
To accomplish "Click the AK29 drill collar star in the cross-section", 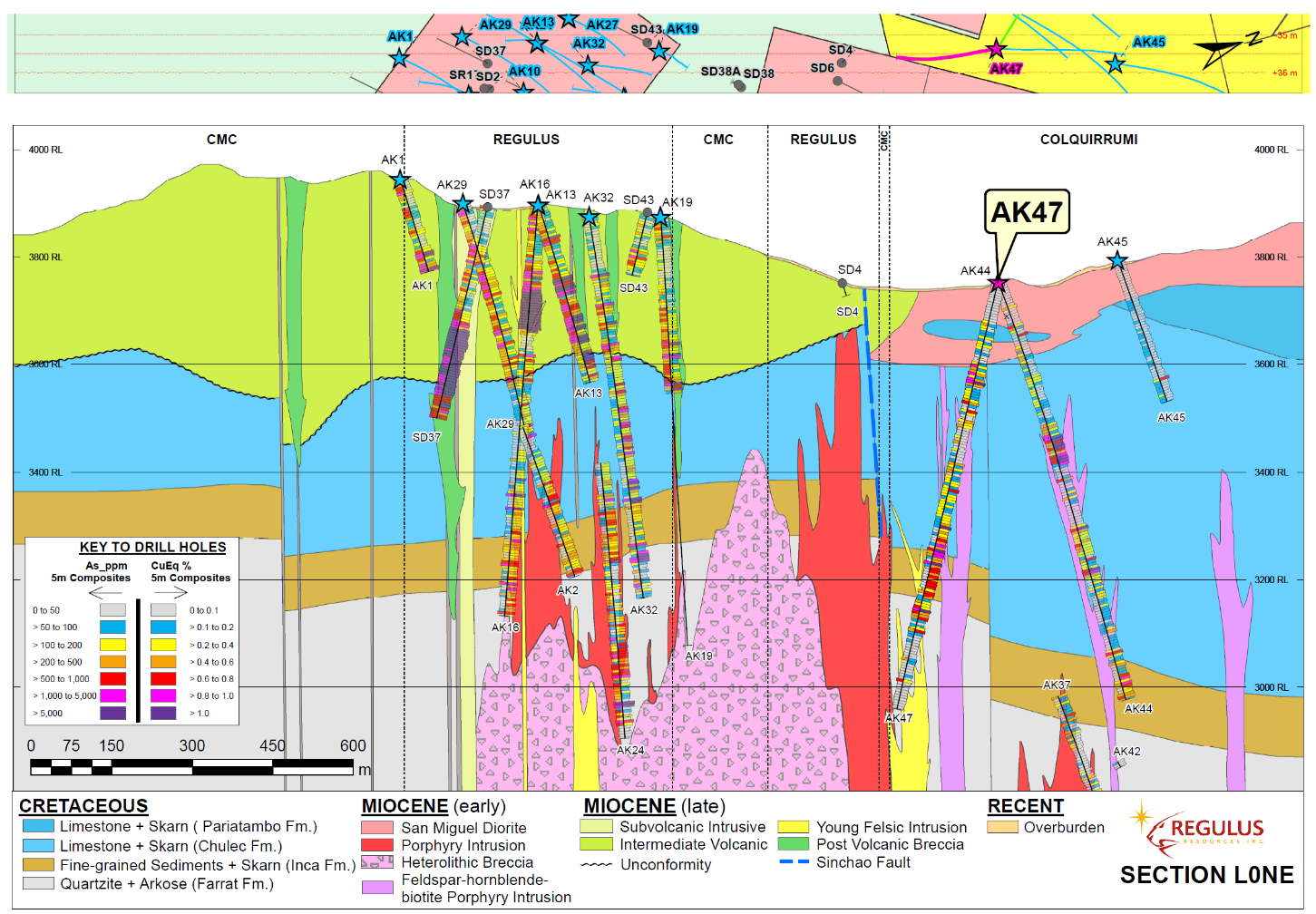I will point(463,204).
